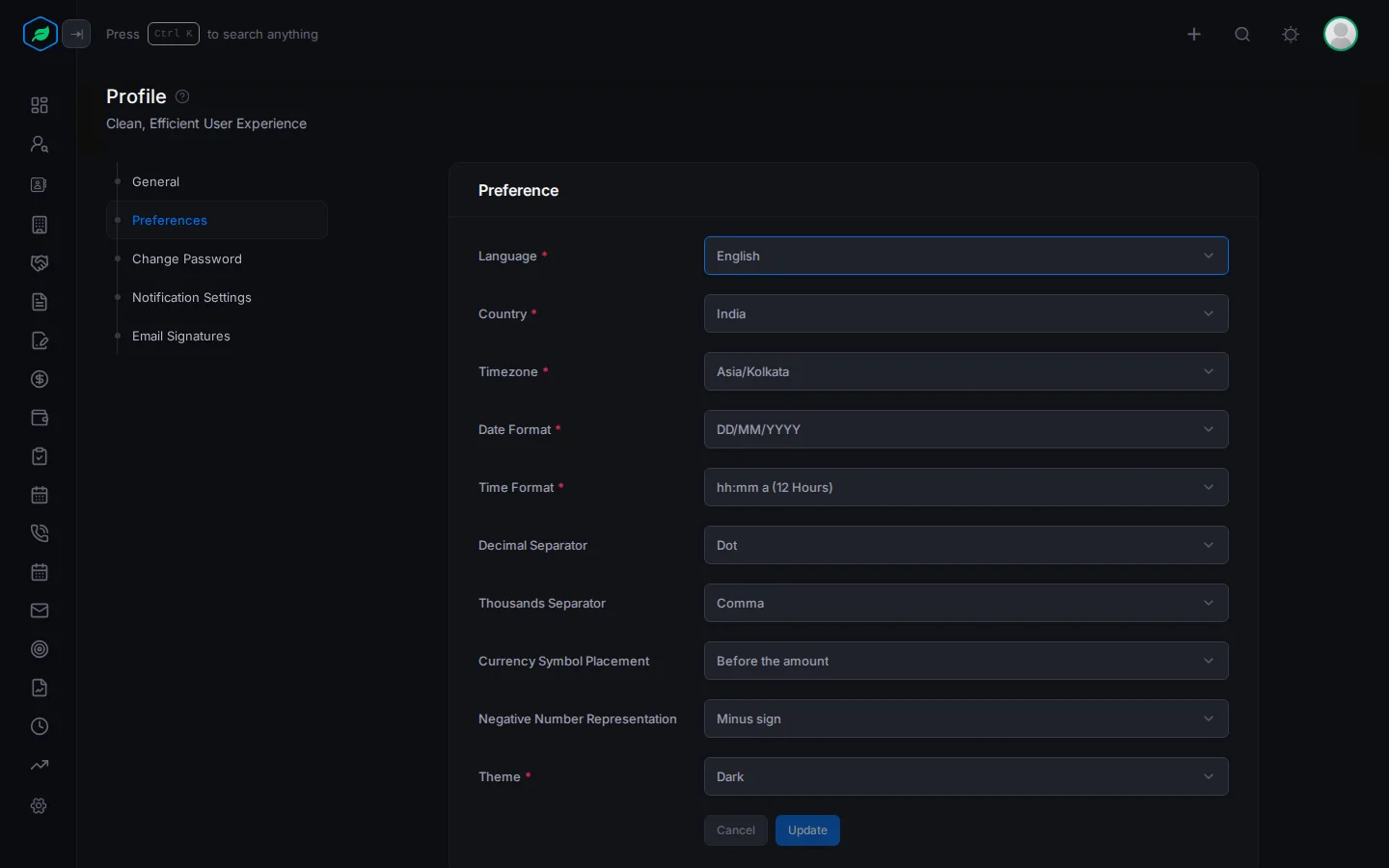Open the chart report file sidebar icon
The width and height of the screenshot is (1389, 868).
point(40,688)
